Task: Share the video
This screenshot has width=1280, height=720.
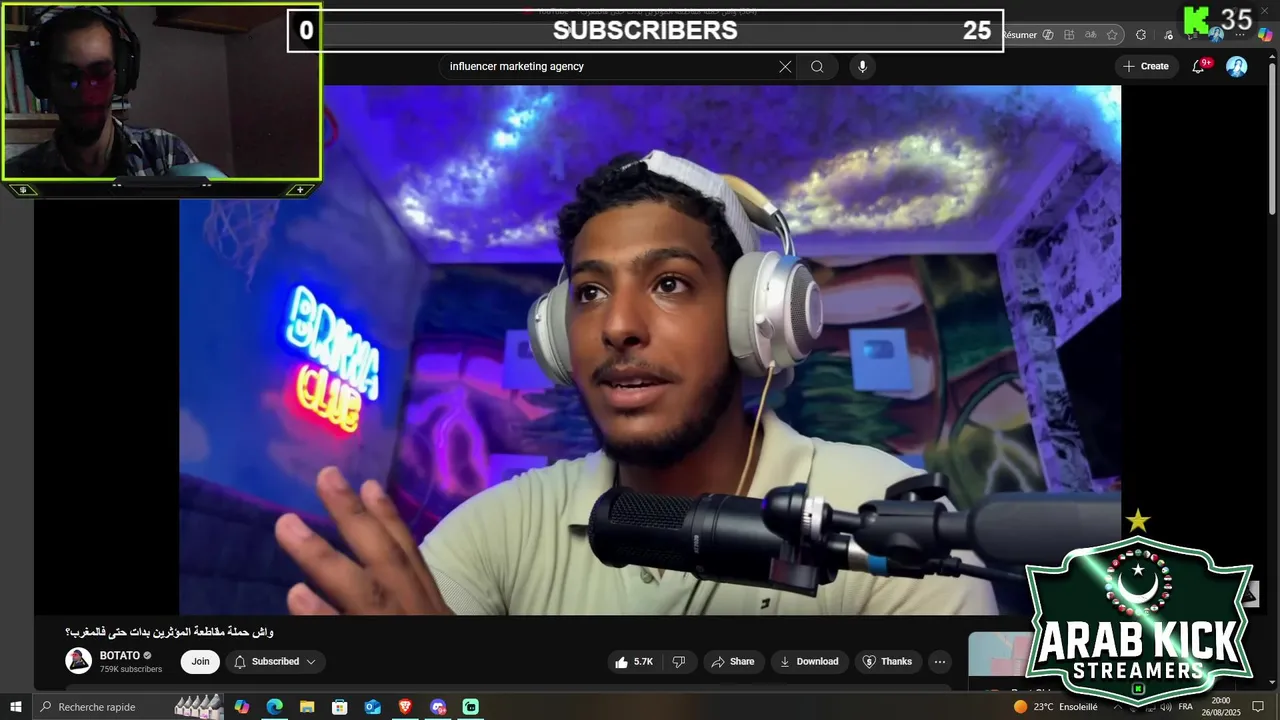Action: [732, 661]
